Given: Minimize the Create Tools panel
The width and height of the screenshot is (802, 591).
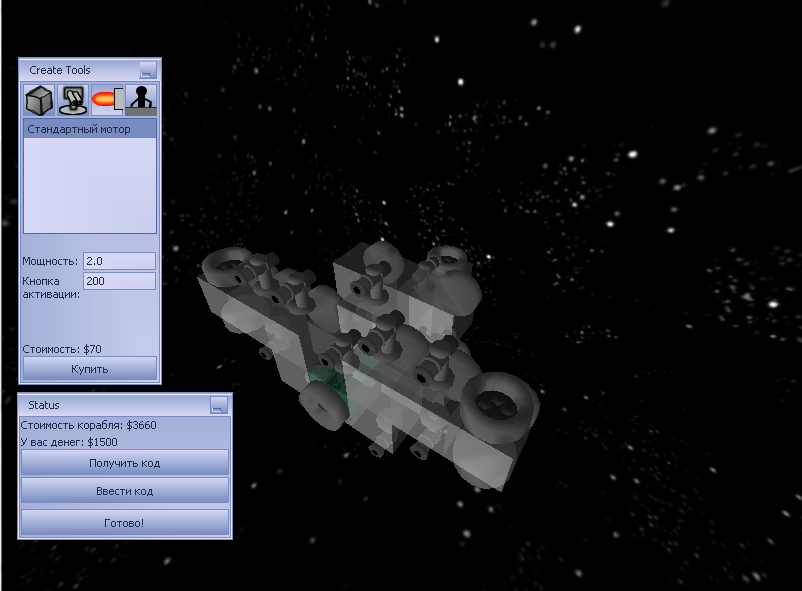Looking at the screenshot, I should coord(148,70).
